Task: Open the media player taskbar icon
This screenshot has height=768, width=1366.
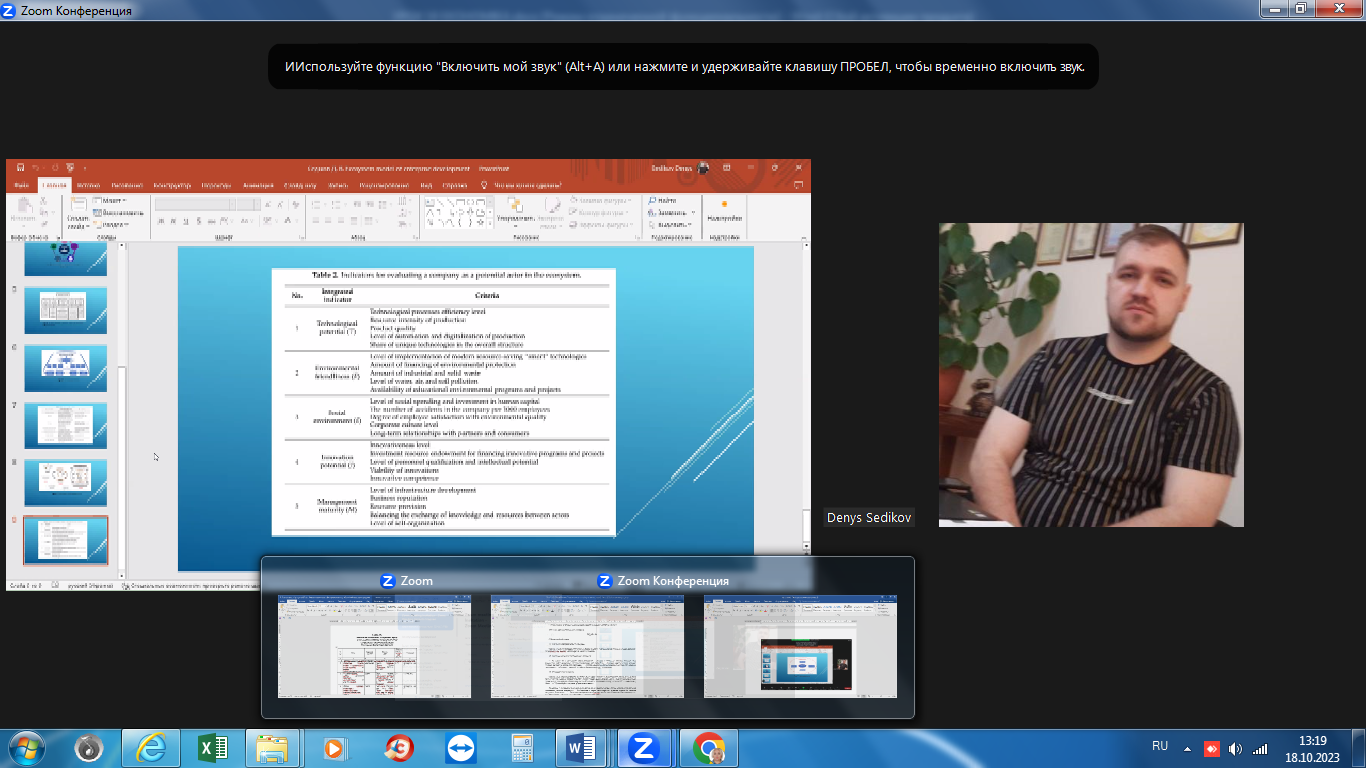Action: pos(335,748)
